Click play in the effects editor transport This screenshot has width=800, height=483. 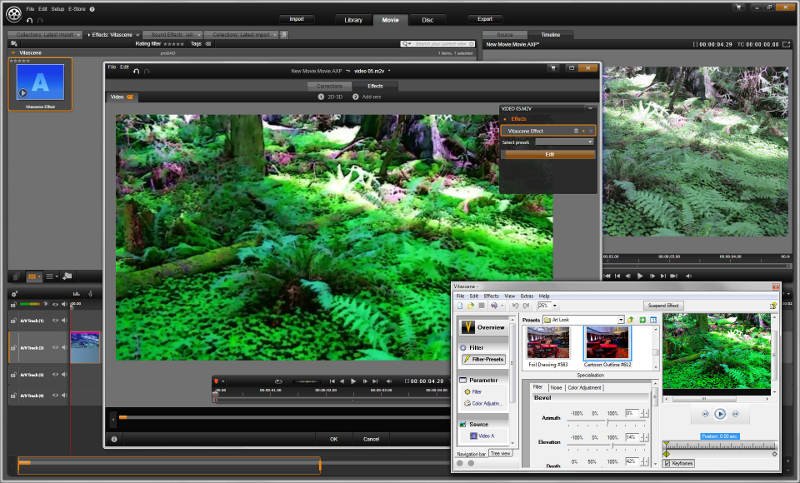coord(353,381)
